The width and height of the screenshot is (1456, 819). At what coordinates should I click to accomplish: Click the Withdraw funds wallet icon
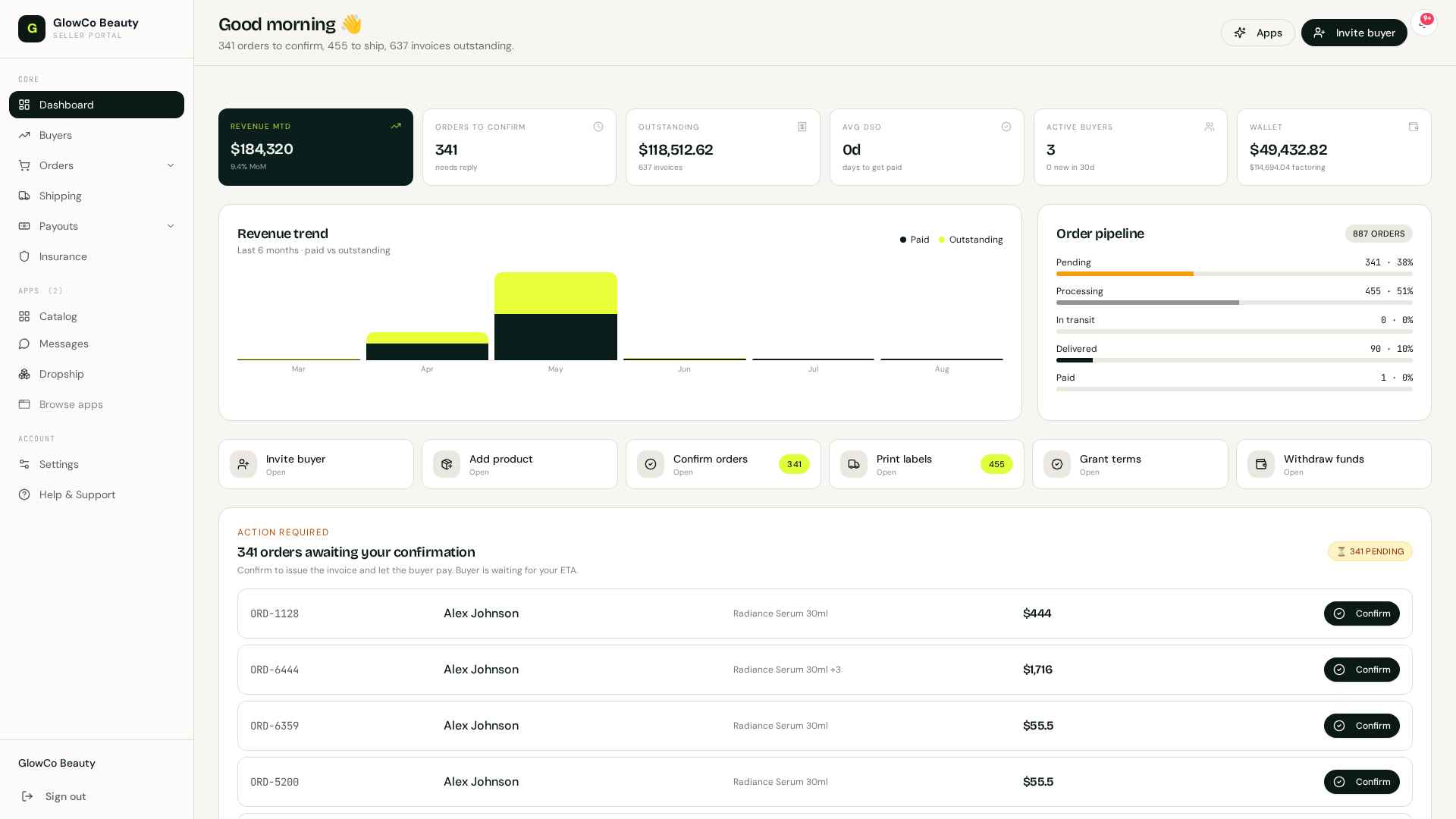(1261, 464)
